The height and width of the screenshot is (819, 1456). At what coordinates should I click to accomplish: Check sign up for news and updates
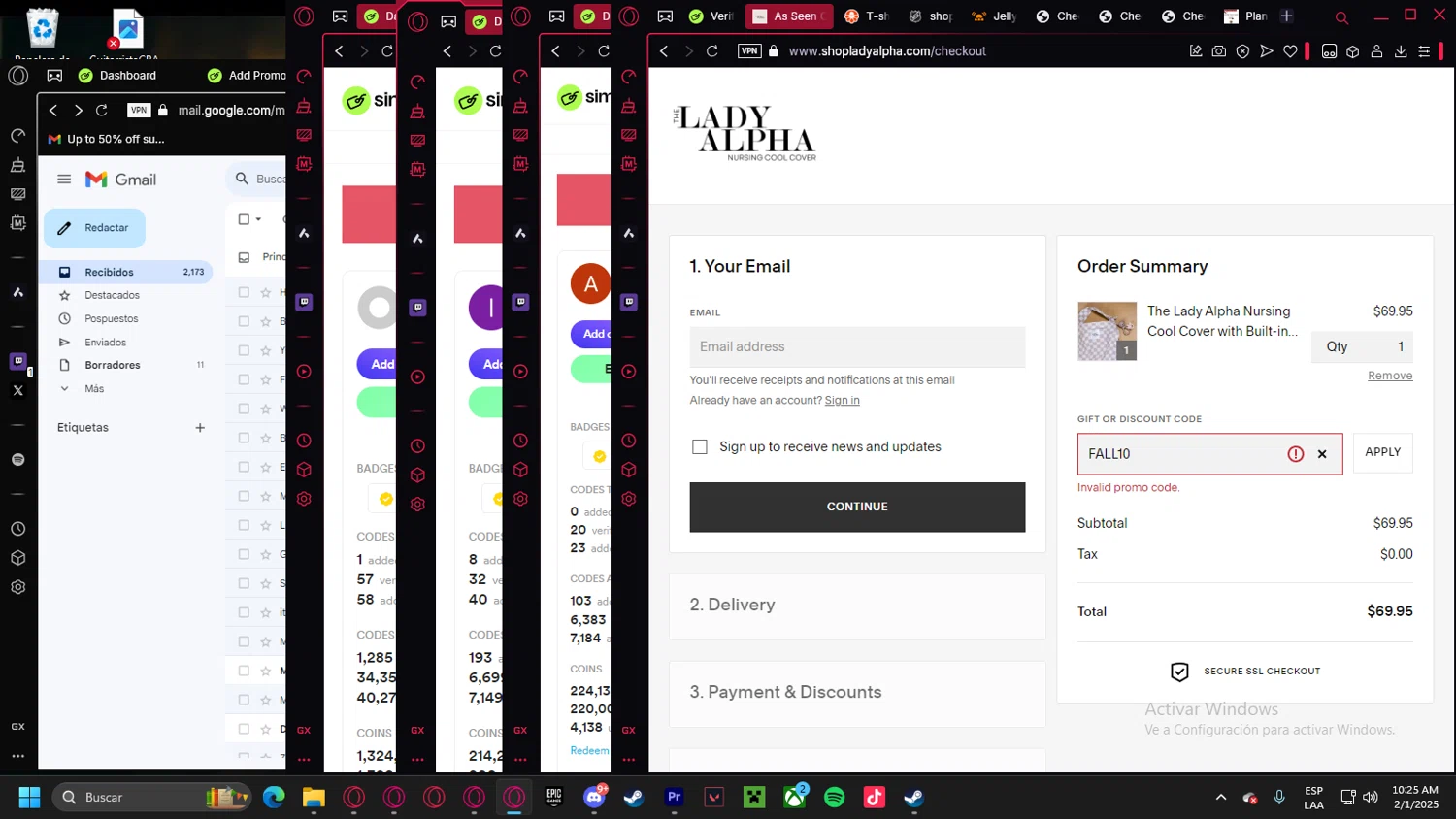(700, 447)
